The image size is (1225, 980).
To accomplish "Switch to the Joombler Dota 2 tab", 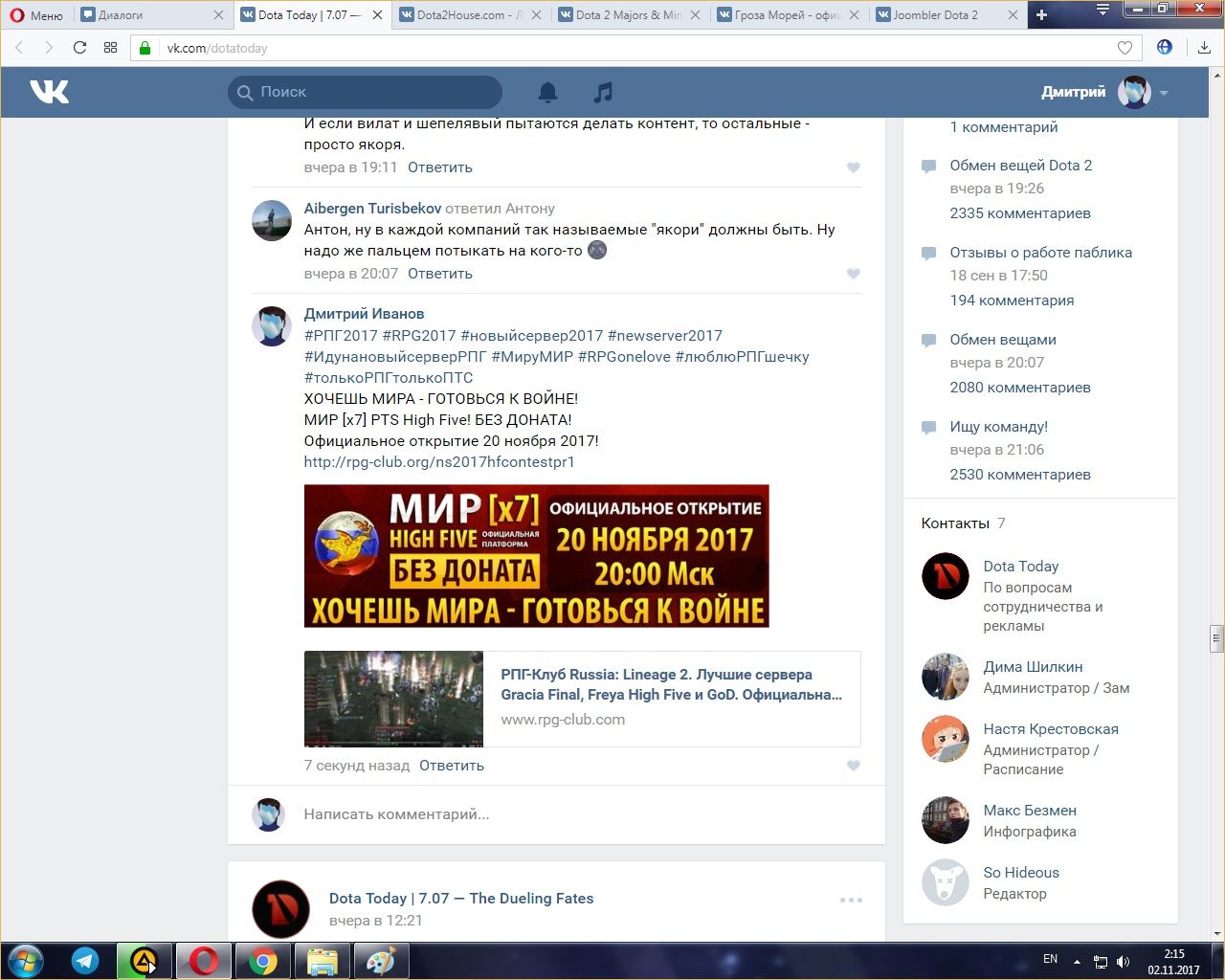I will point(946,15).
